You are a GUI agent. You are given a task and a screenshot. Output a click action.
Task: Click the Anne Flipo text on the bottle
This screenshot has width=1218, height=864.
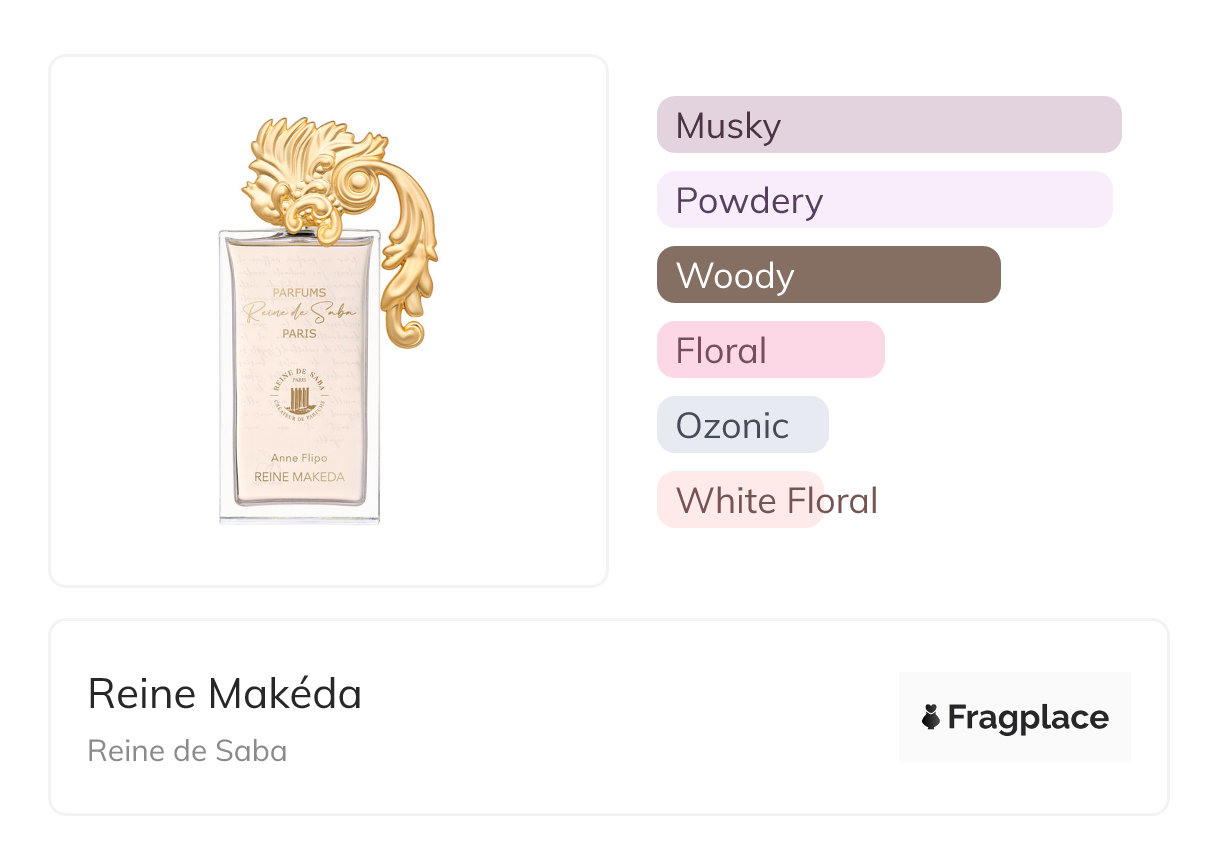299,458
